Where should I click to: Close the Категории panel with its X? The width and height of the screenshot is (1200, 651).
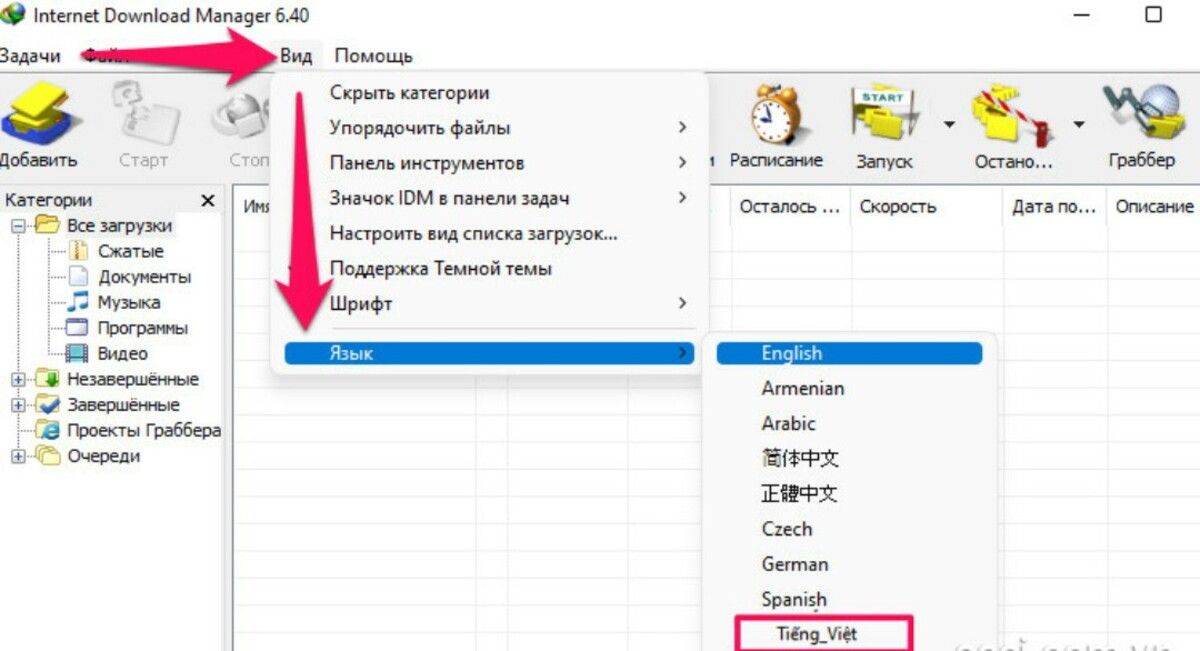(208, 200)
